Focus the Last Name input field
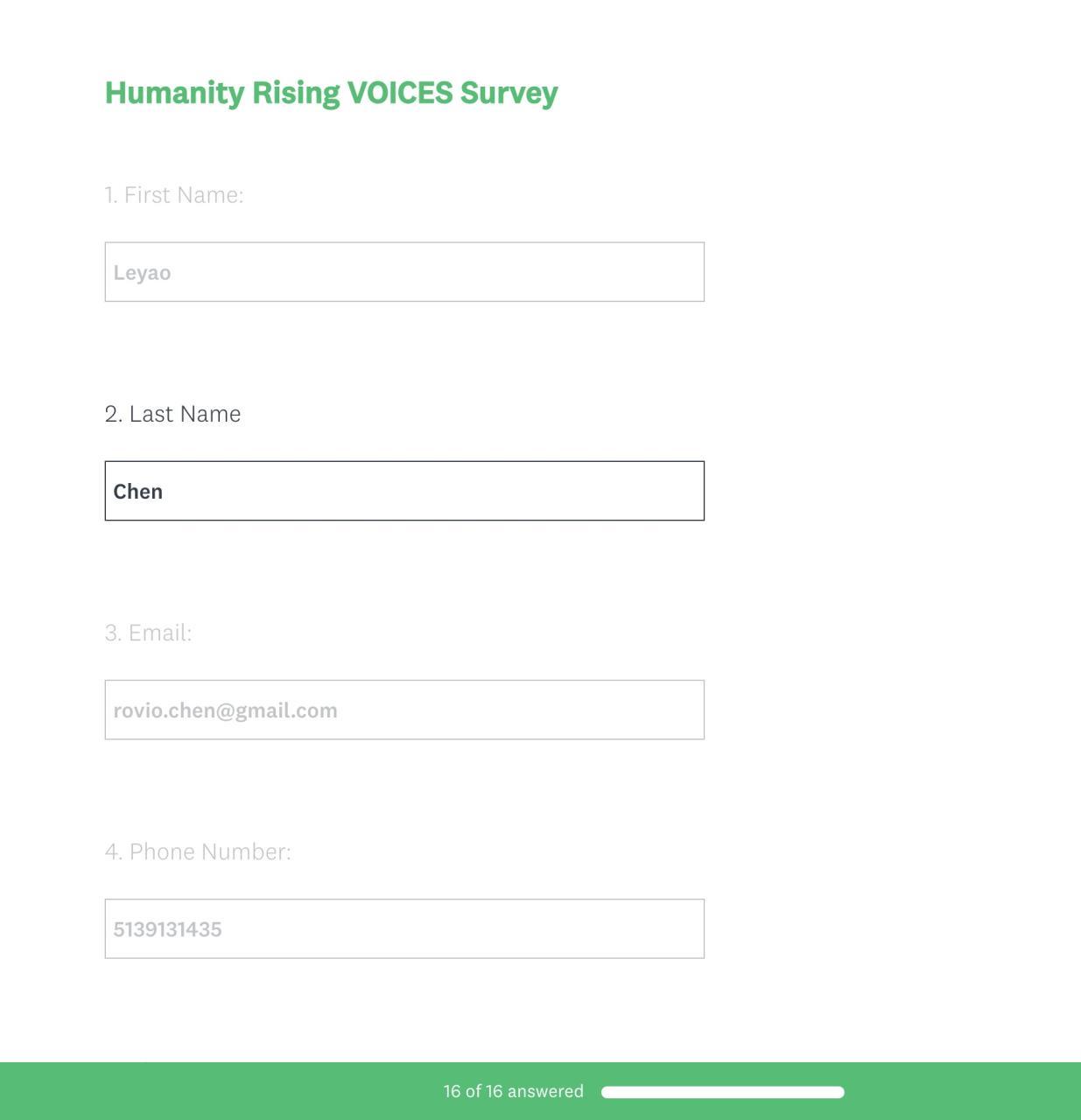1081x1120 pixels. [404, 491]
